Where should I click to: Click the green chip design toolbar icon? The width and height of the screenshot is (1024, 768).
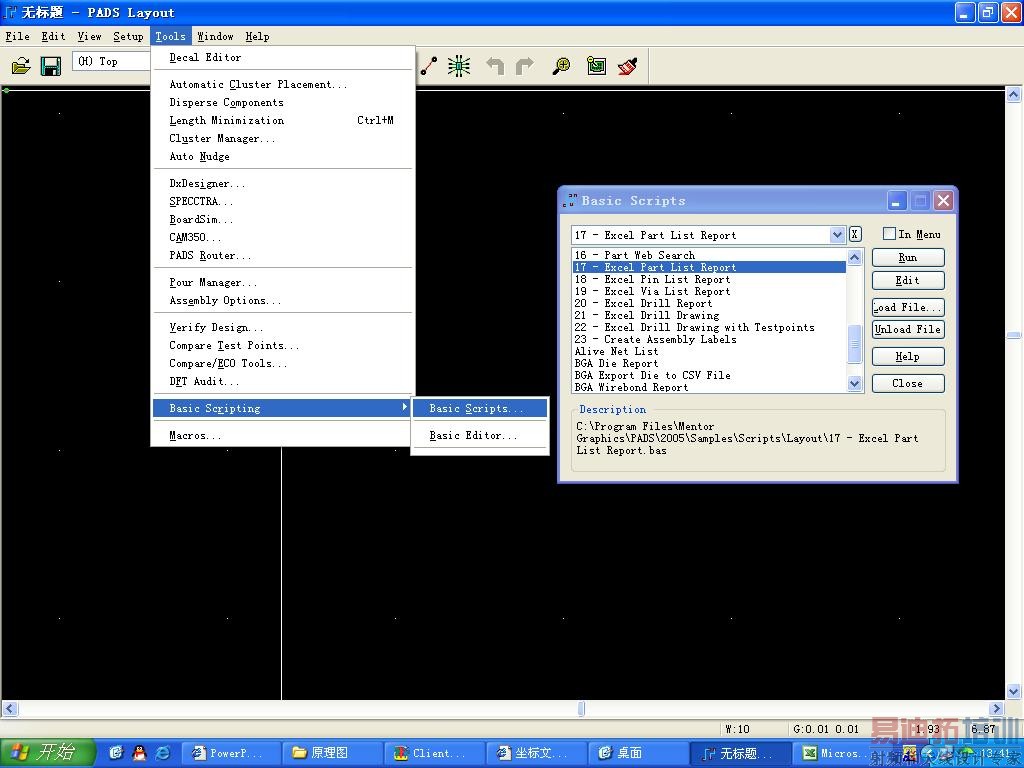(x=459, y=66)
